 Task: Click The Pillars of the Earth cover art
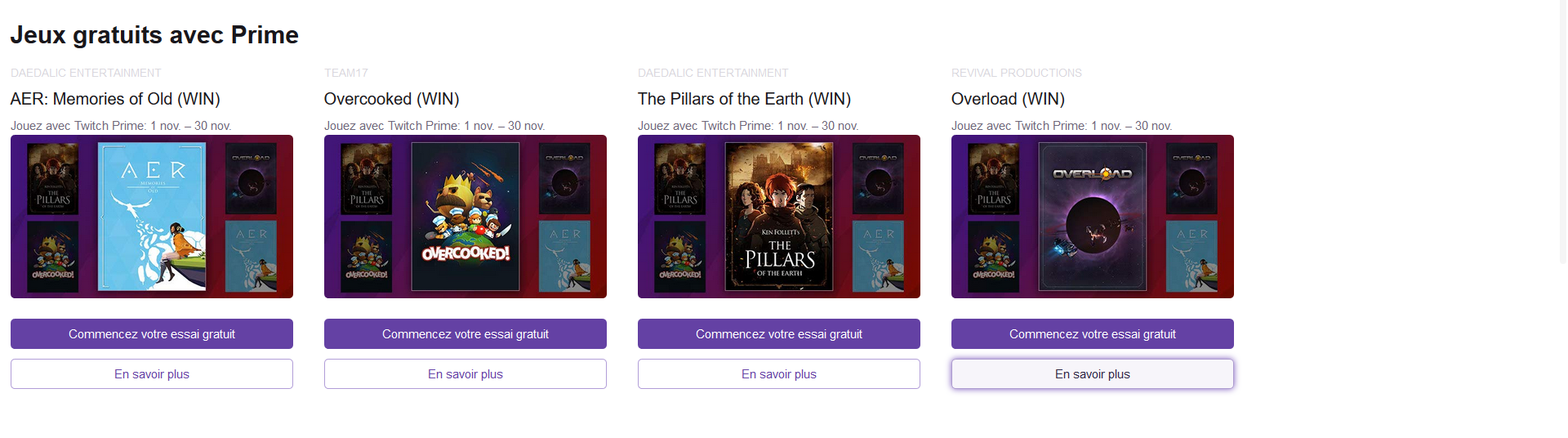(x=779, y=217)
